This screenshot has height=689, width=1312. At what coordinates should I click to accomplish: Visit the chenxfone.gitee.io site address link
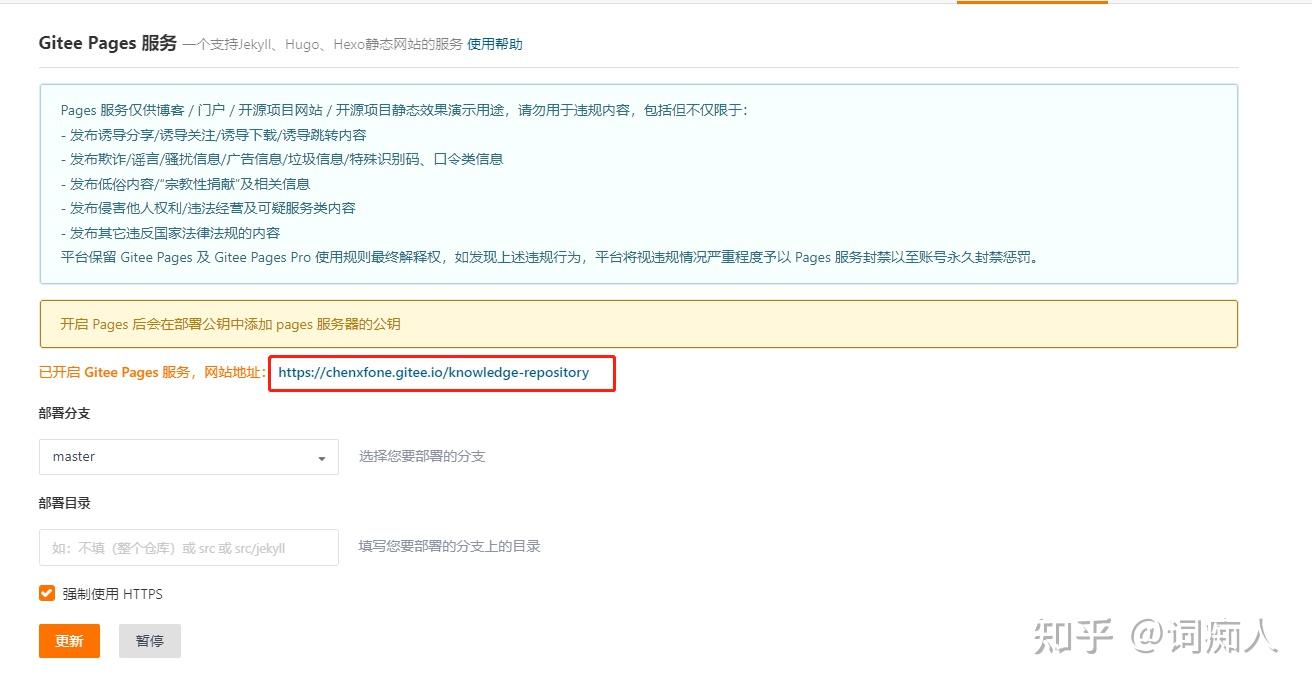[433, 372]
